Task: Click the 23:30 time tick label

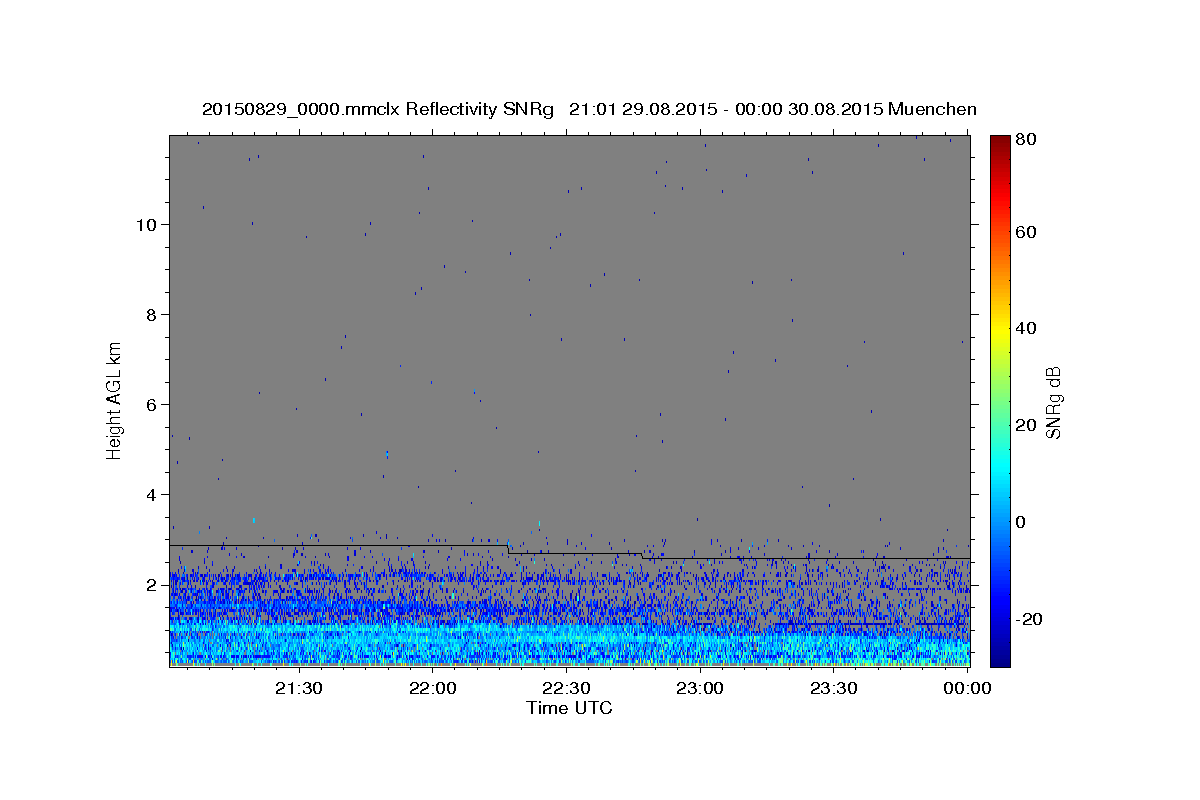Action: pyautogui.click(x=834, y=688)
